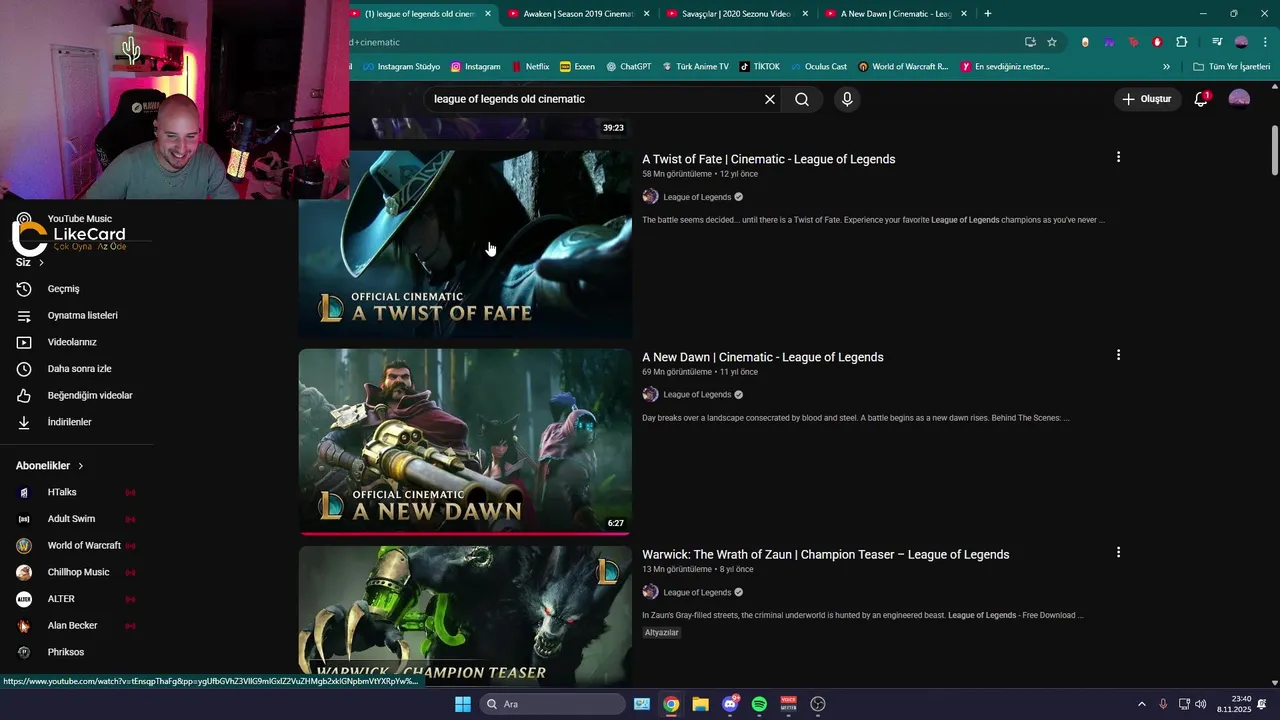
Task: Open Chrome media controls icon
Action: (x=1217, y=42)
